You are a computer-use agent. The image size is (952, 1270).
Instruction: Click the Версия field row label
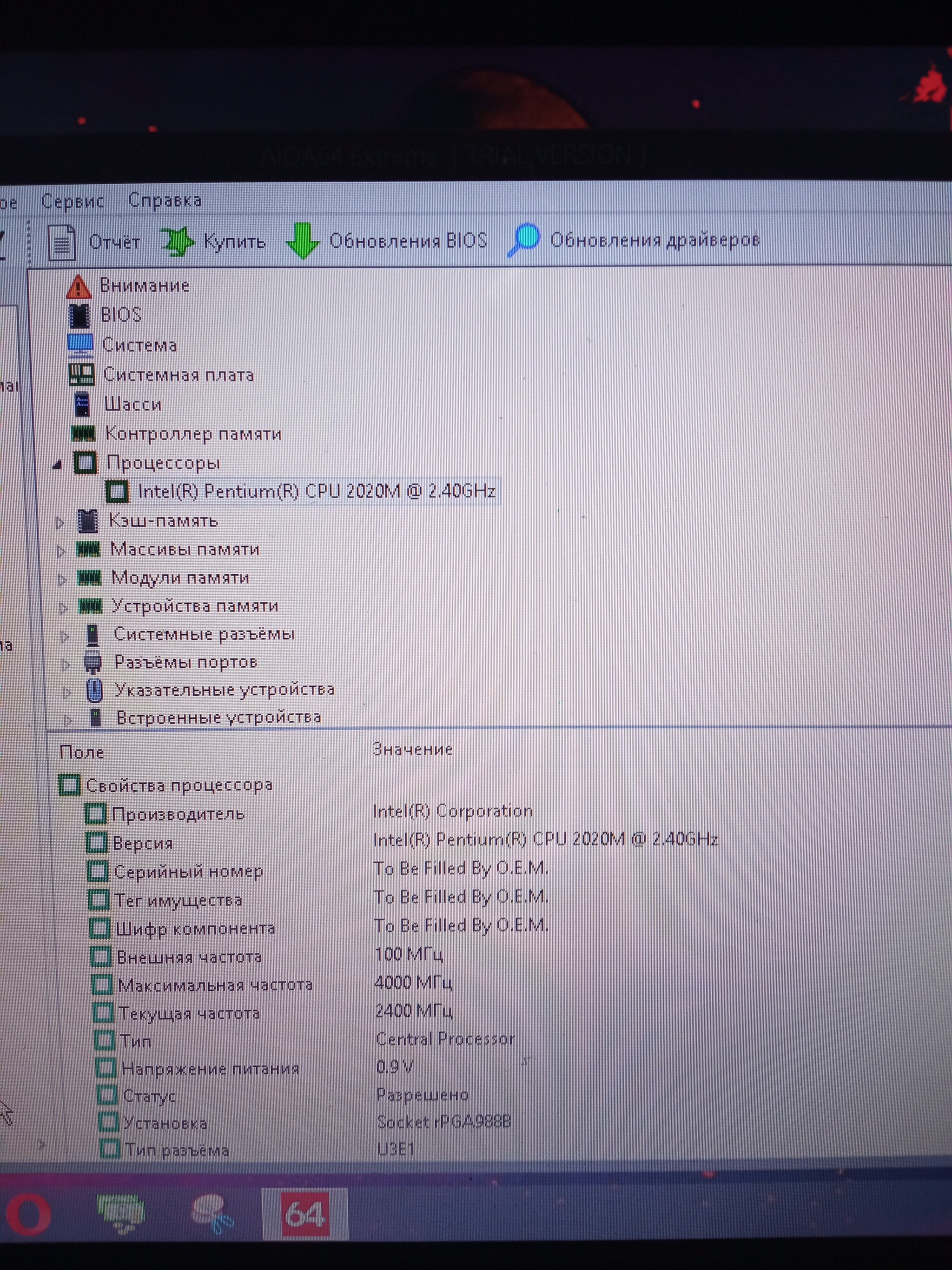coord(143,844)
